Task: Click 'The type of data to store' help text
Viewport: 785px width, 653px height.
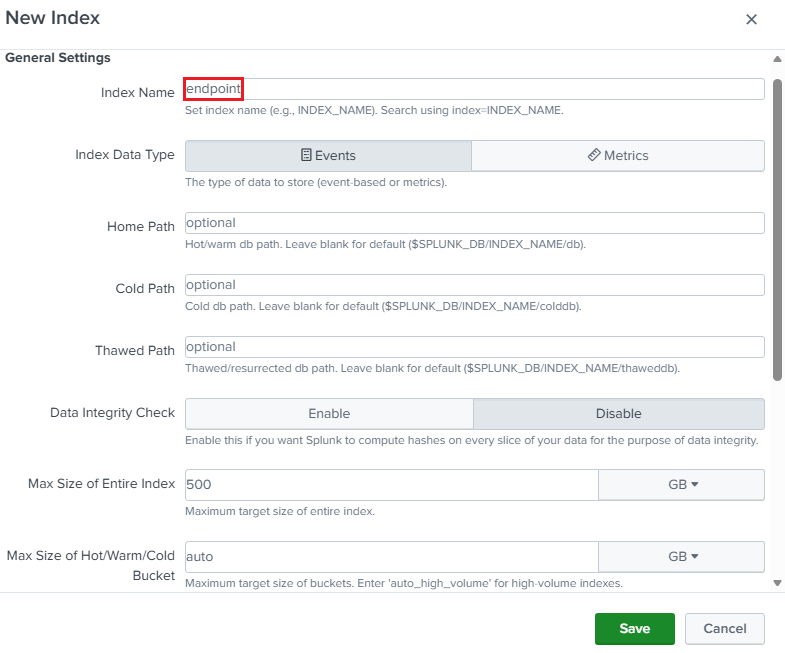Action: click(316, 182)
